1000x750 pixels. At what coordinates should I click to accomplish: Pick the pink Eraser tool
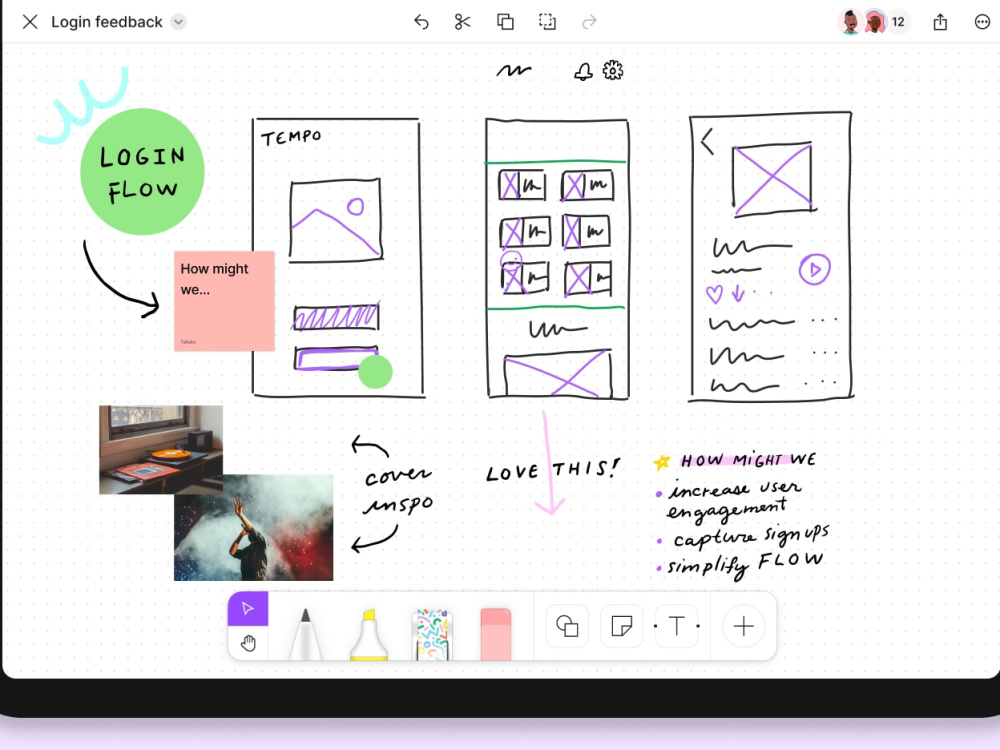[496, 633]
